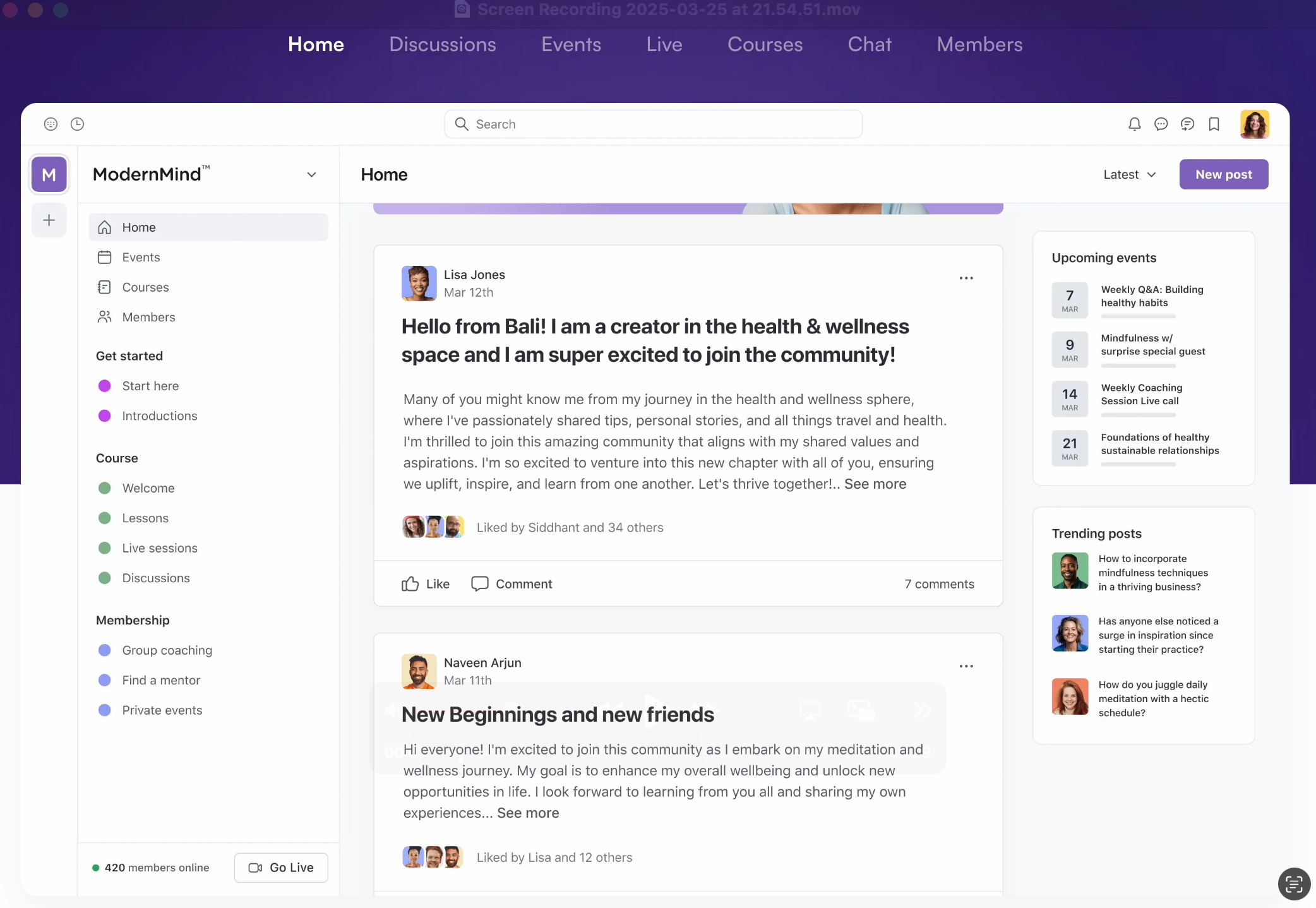Viewport: 1316px width, 908px height.
Task: Open direct messages speech bubble icon
Action: point(1161,124)
